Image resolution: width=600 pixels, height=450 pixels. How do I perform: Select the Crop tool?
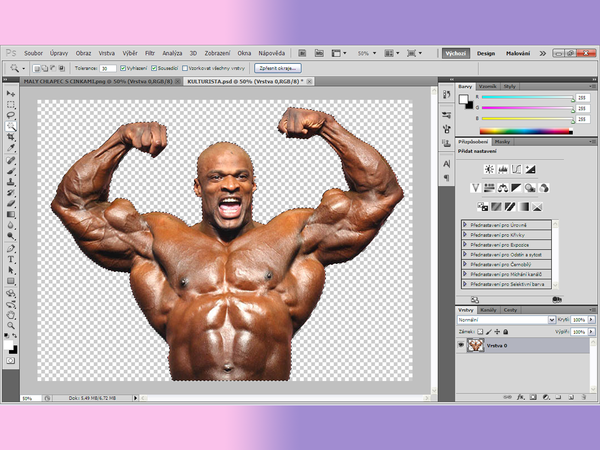[x=11, y=138]
